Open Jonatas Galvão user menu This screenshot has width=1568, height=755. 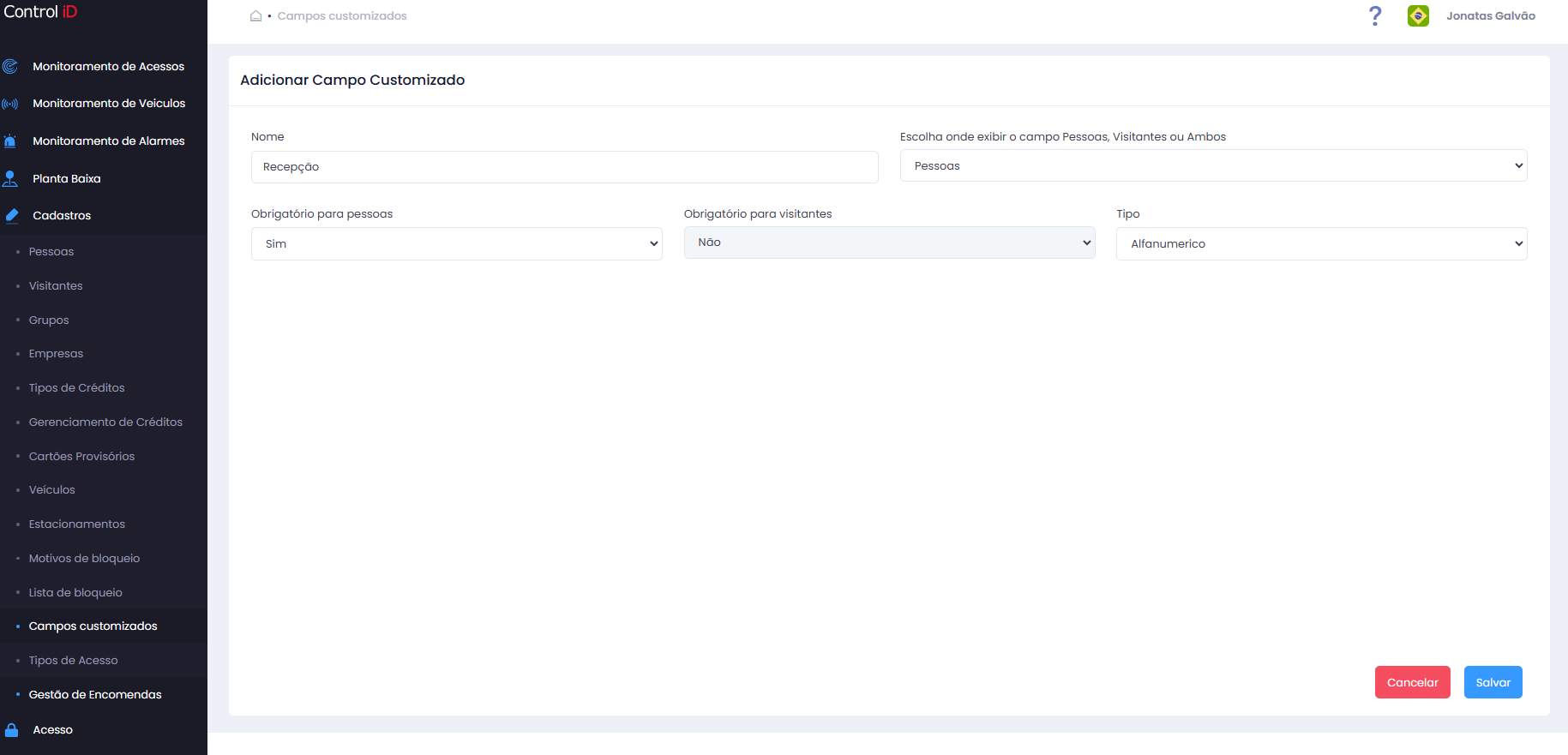click(1490, 15)
